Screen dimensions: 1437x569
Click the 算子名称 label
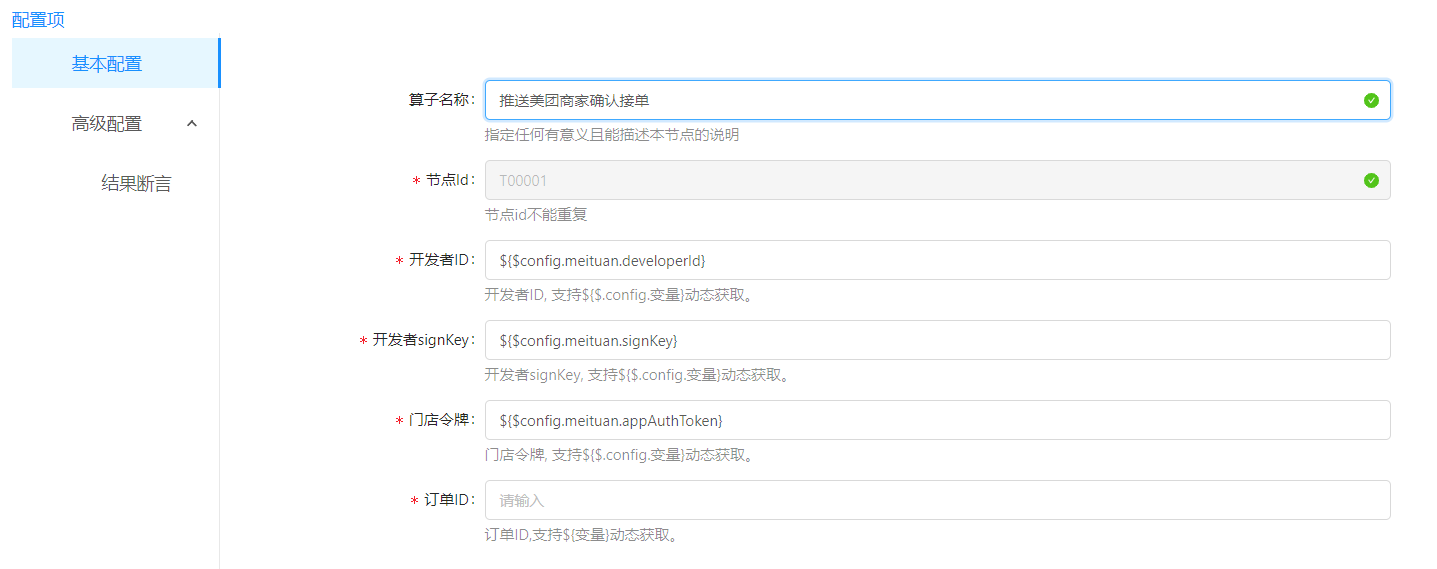(441, 100)
